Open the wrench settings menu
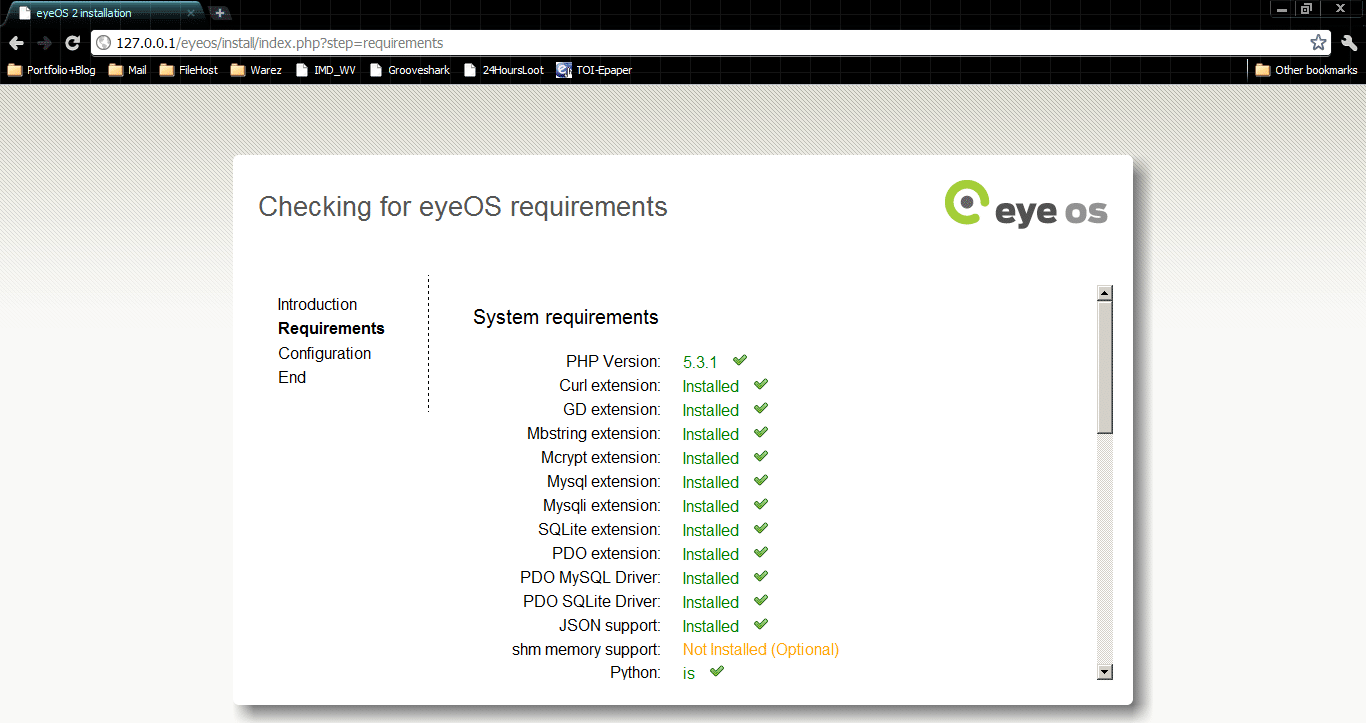Image resolution: width=1366 pixels, height=723 pixels. [x=1349, y=43]
